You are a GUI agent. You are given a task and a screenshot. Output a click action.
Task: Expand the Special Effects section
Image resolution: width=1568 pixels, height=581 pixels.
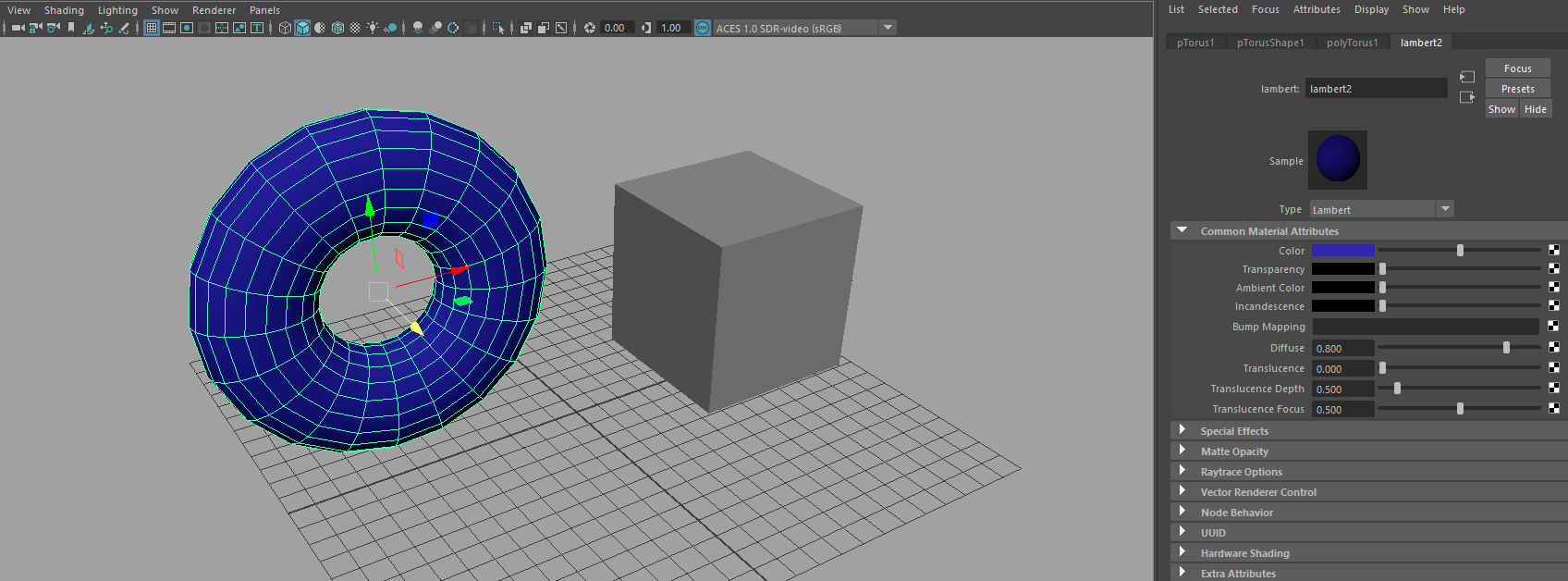1182,430
